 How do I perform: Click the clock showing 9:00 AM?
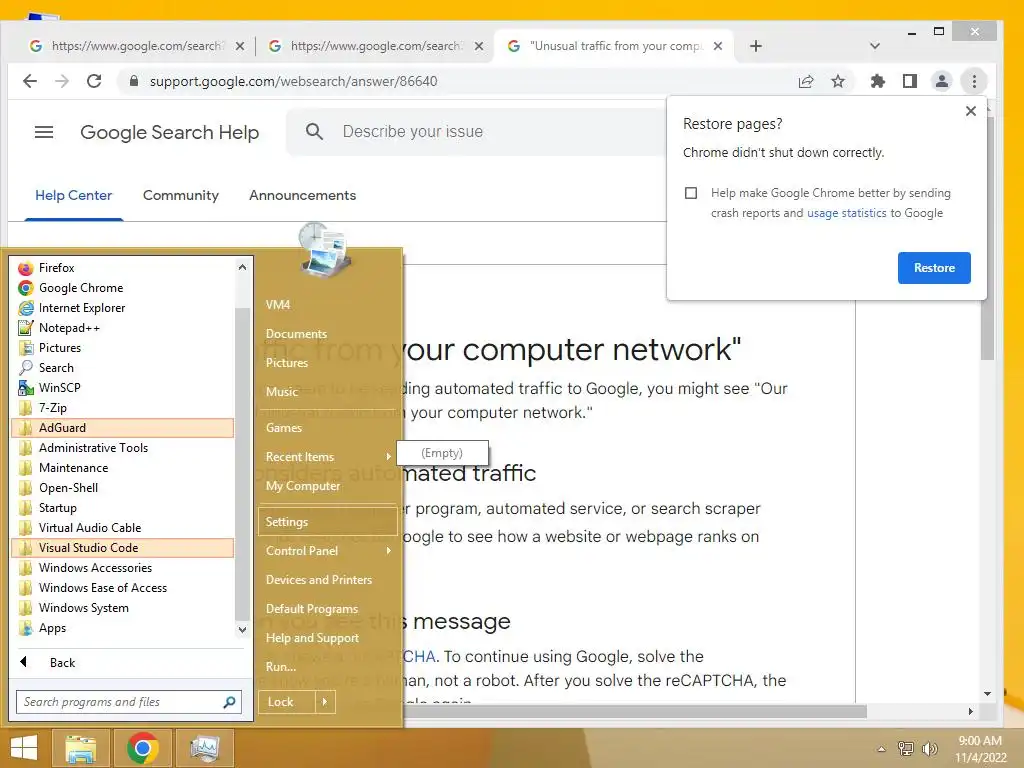point(980,741)
